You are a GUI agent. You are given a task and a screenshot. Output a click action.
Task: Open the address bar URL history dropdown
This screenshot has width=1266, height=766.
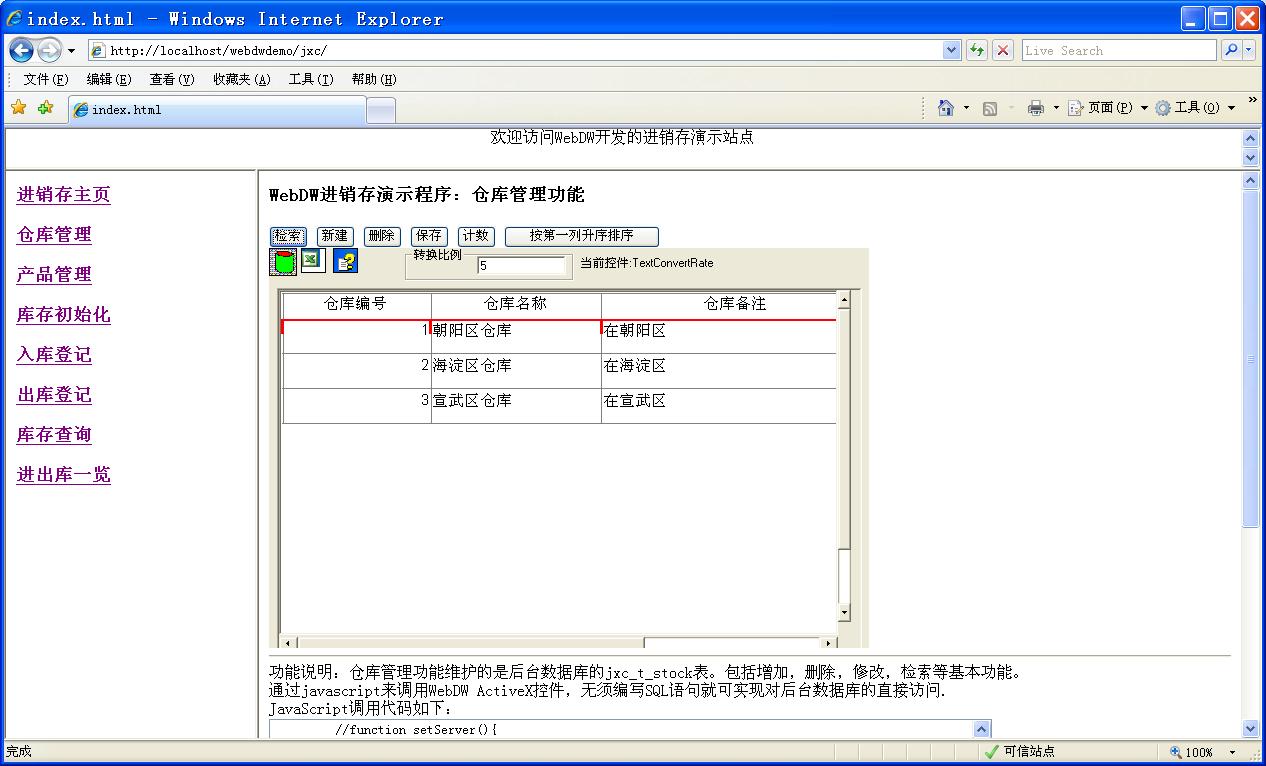(951, 50)
